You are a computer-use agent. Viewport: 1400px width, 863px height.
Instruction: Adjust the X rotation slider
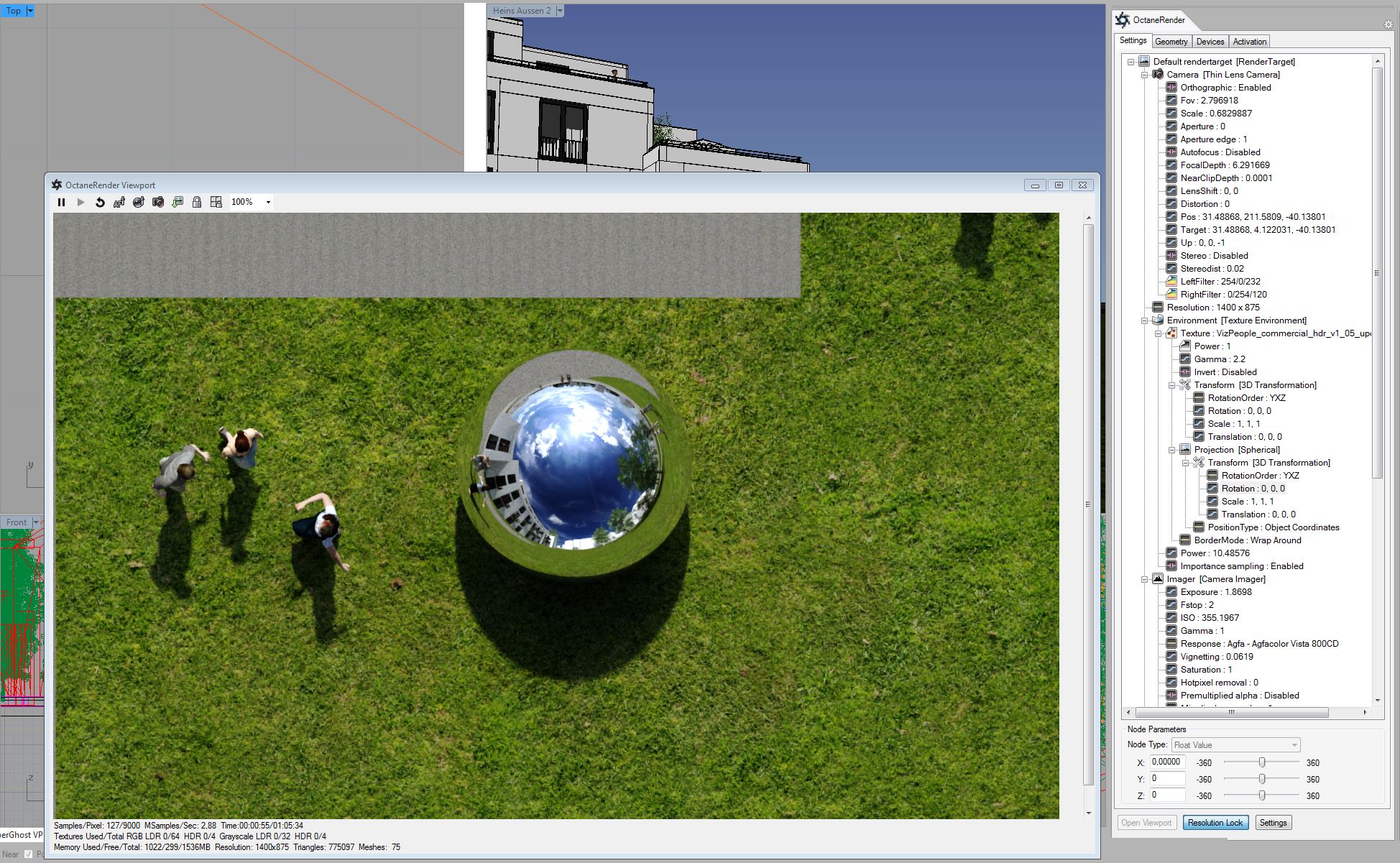tap(1261, 762)
